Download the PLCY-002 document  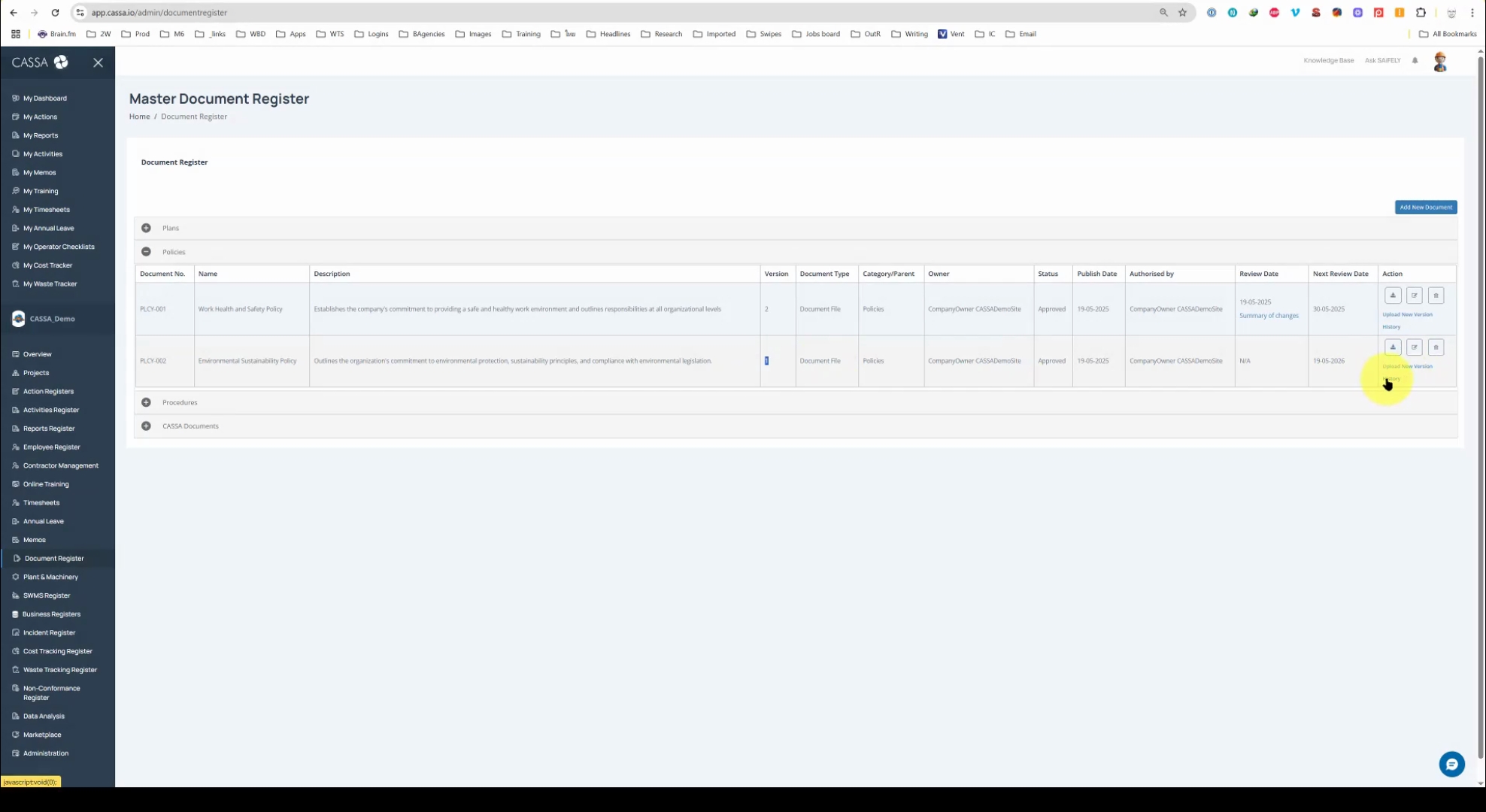[x=1393, y=347]
